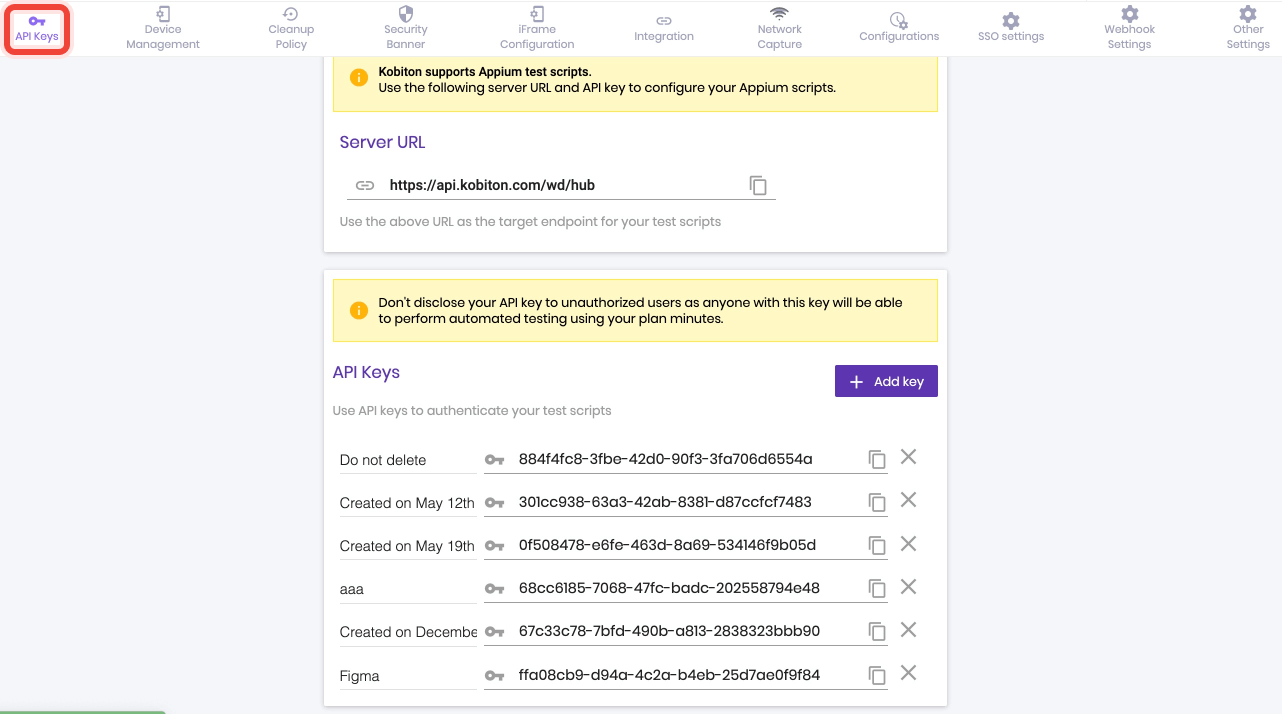Image resolution: width=1282 pixels, height=714 pixels.
Task: Open Network Capture tab
Action: (x=780, y=29)
